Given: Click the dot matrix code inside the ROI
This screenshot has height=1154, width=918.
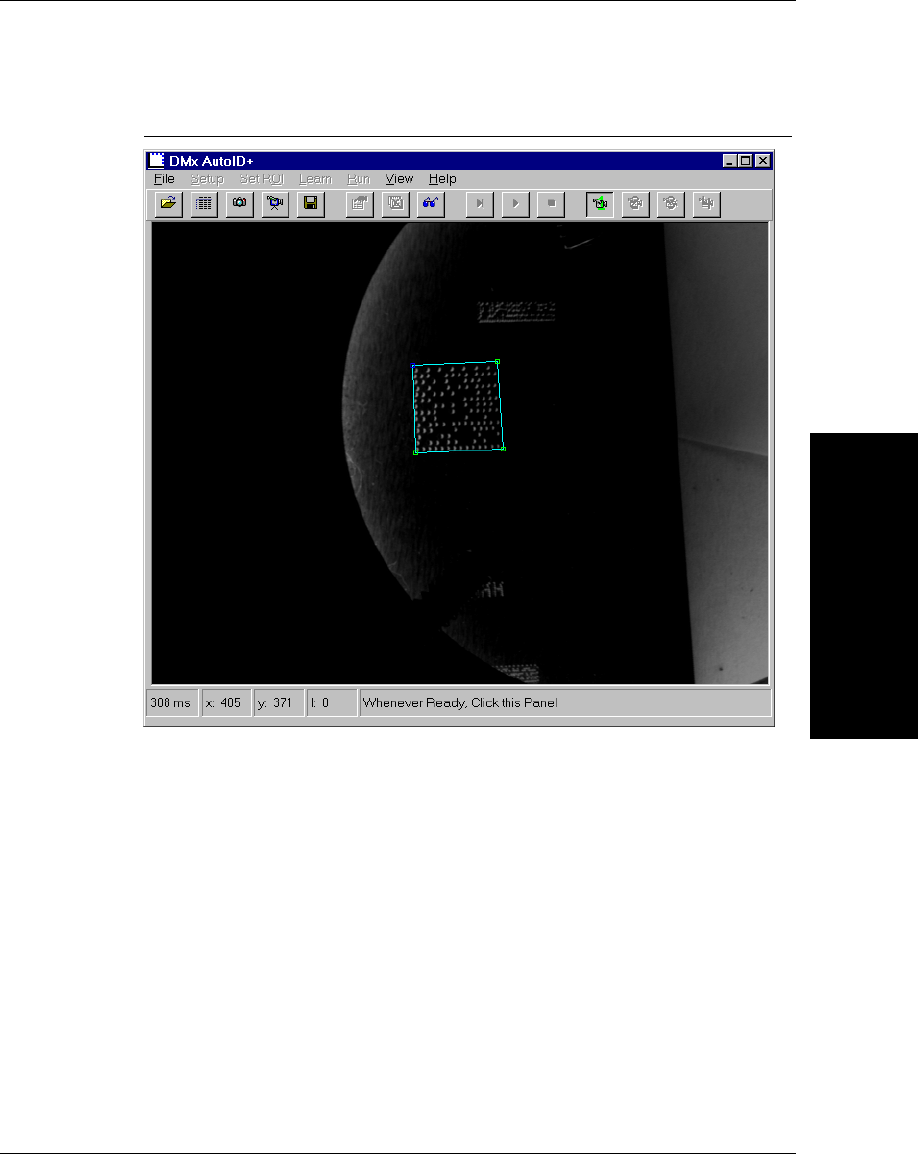Looking at the screenshot, I should (458, 407).
